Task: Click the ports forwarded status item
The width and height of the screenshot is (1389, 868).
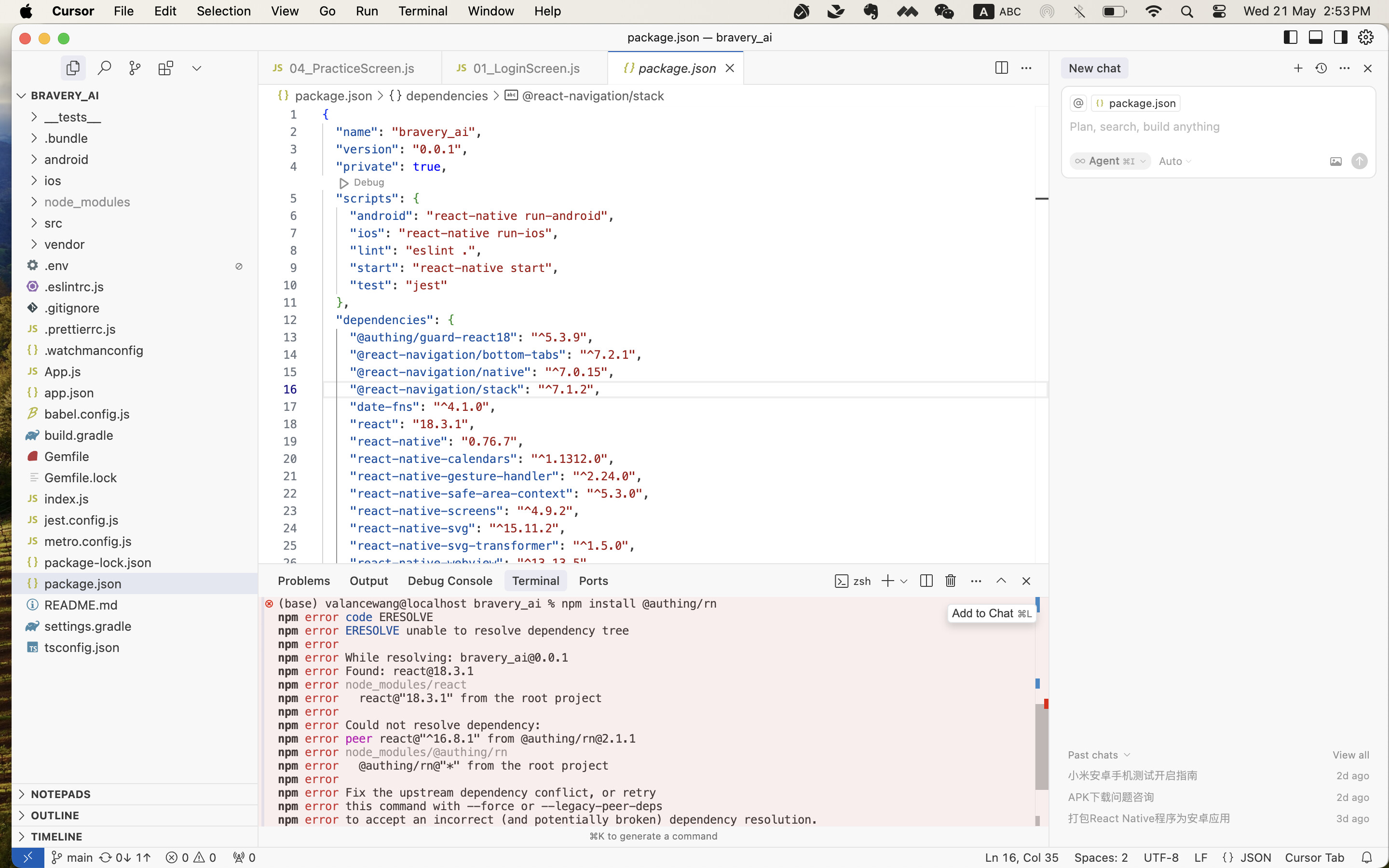Action: (x=244, y=858)
